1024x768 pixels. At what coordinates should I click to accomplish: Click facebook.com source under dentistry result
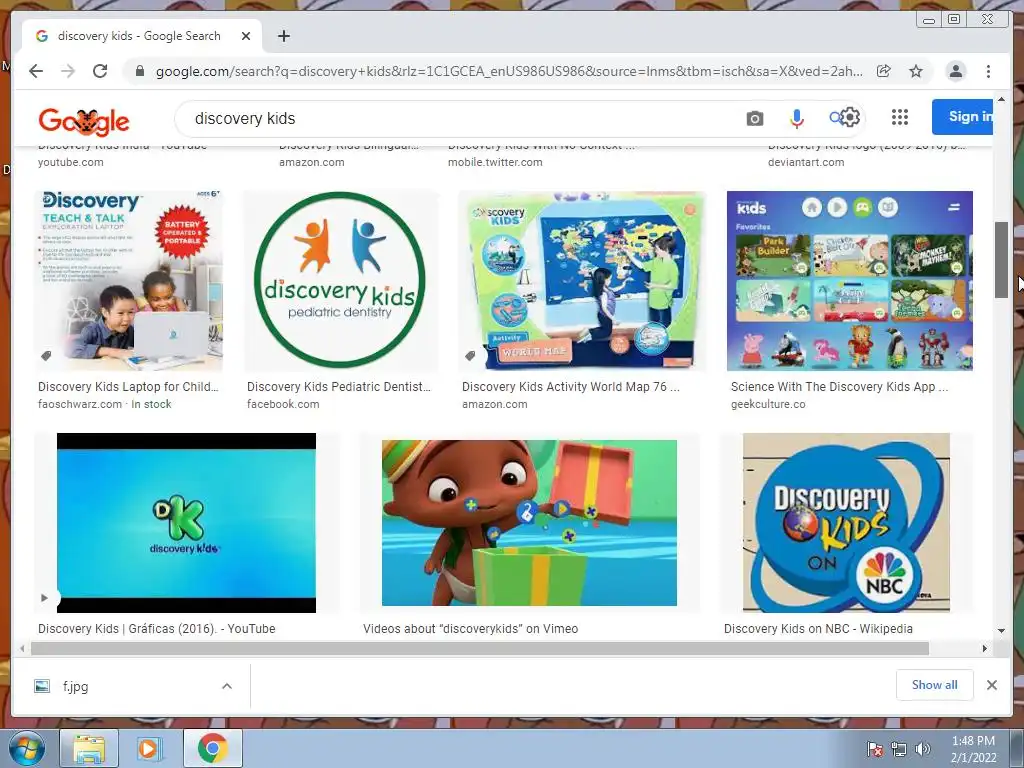point(283,404)
